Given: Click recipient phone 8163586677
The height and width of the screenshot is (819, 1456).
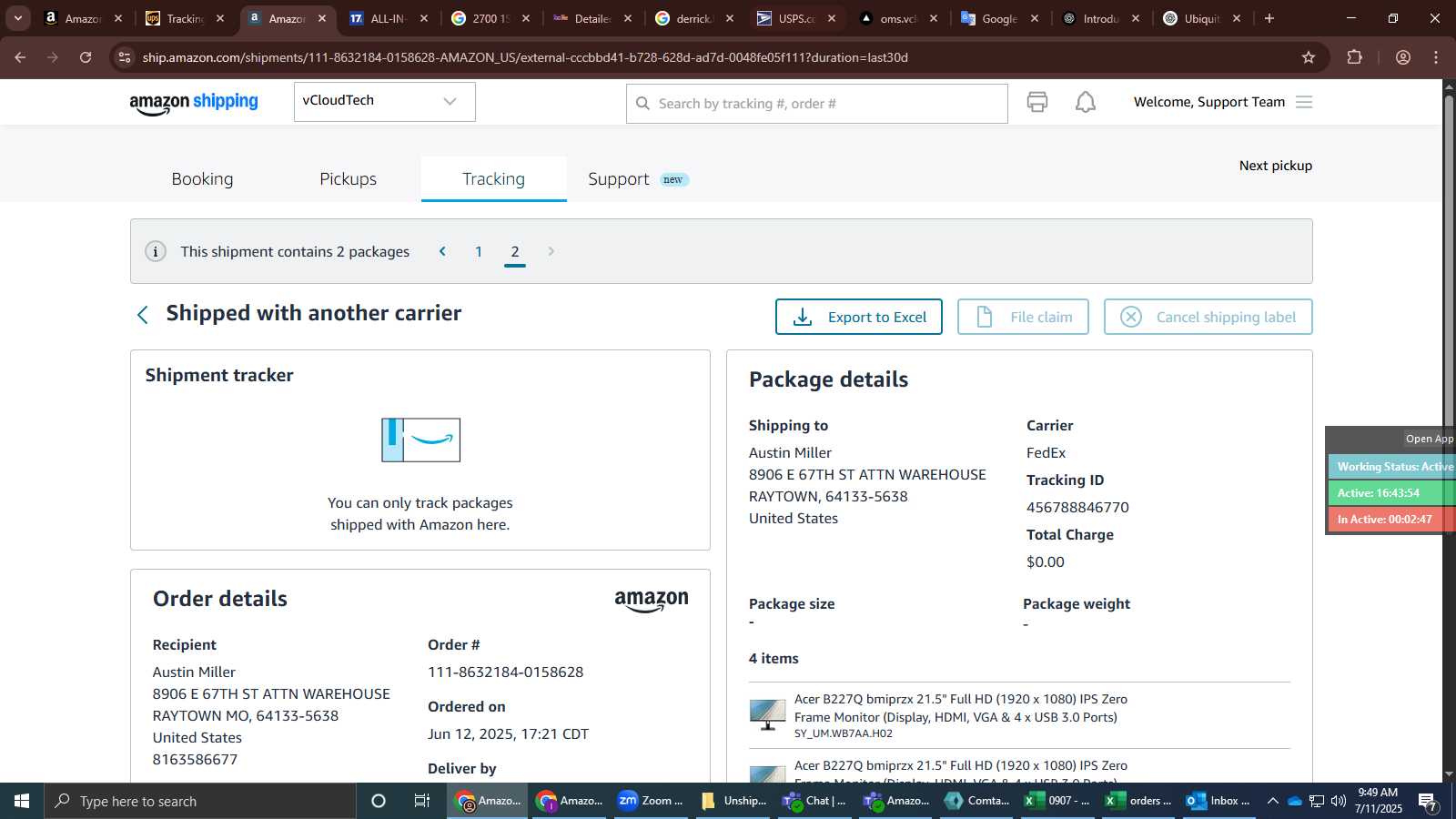Looking at the screenshot, I should tap(195, 760).
